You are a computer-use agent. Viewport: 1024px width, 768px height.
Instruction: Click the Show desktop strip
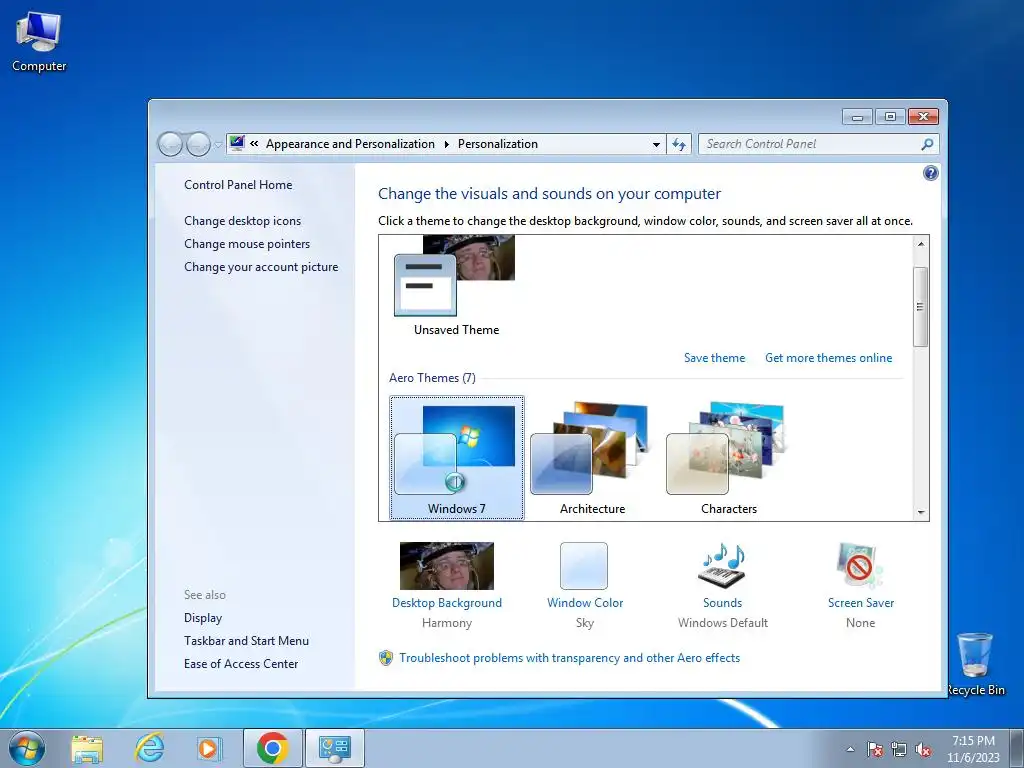[1016, 748]
